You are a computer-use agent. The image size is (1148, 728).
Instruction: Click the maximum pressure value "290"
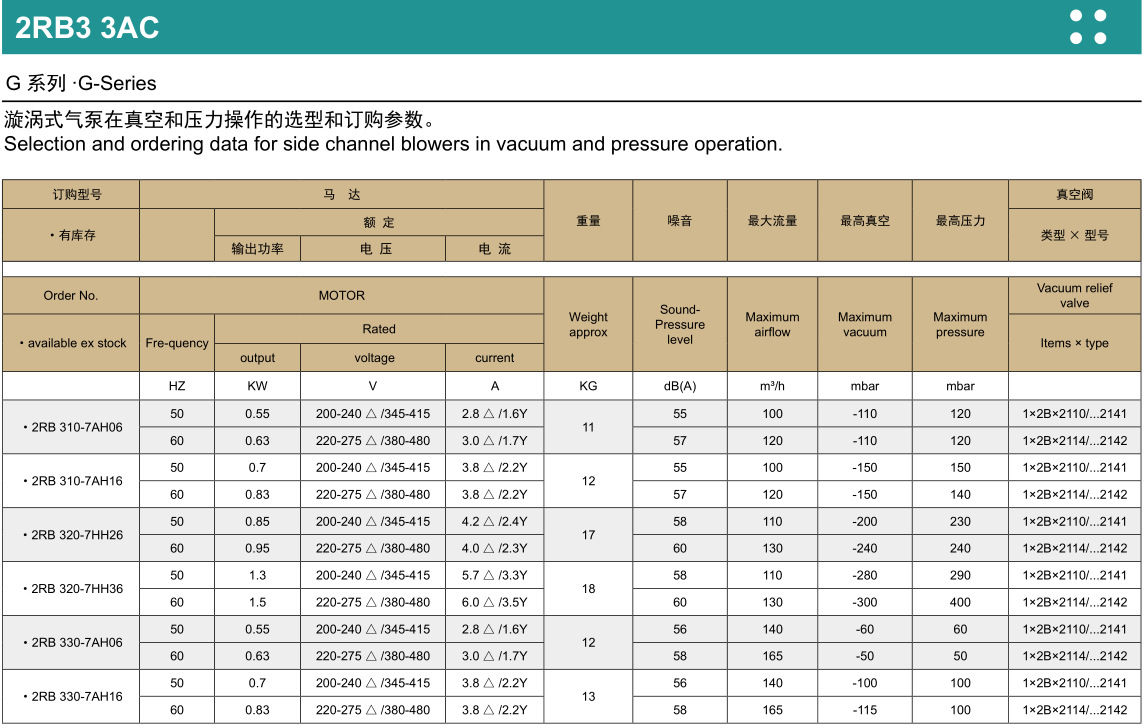coord(960,576)
